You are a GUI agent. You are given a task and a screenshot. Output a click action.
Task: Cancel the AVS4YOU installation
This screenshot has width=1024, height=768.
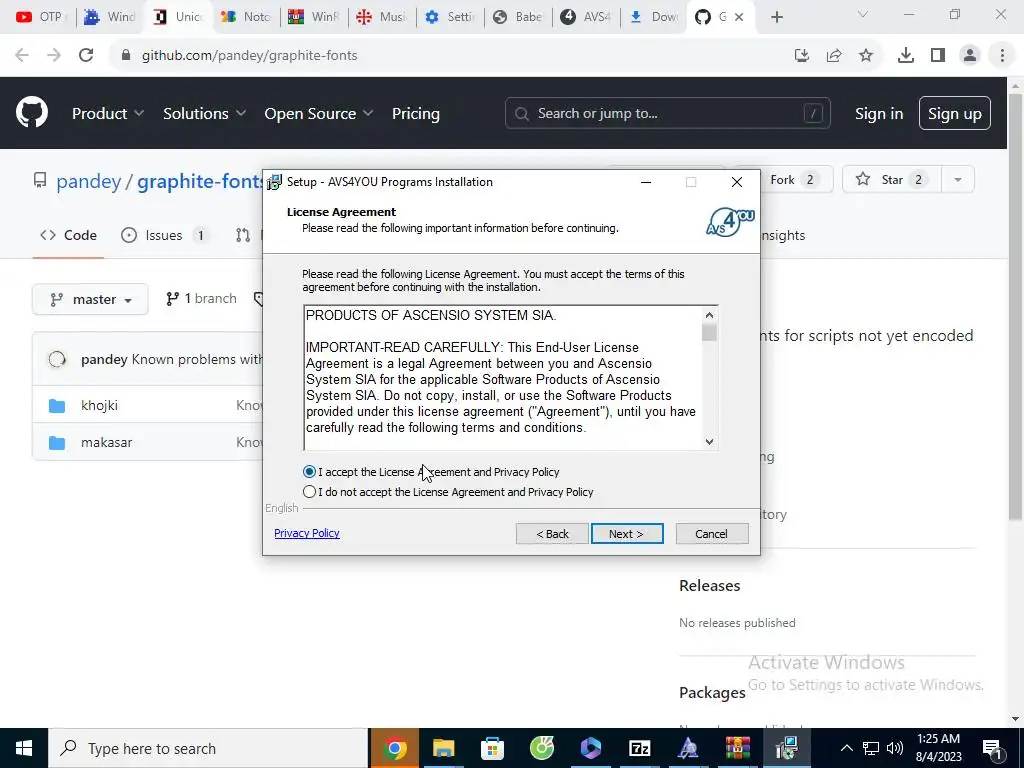click(712, 534)
